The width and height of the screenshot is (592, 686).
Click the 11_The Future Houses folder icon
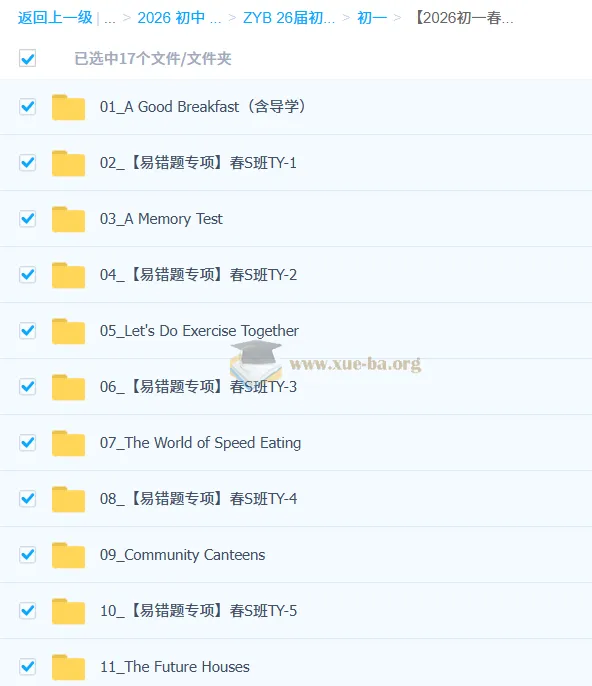(x=68, y=667)
